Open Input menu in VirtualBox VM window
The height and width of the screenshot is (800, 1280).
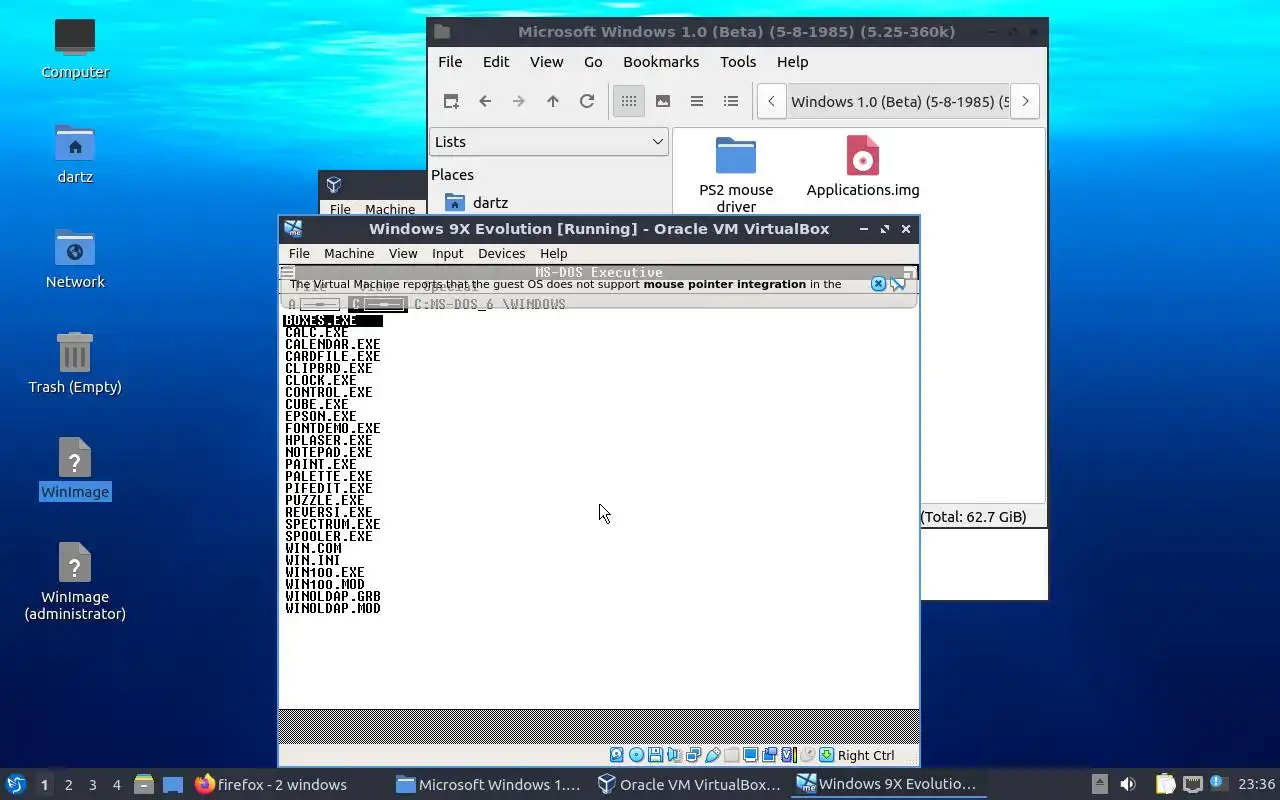click(x=447, y=254)
